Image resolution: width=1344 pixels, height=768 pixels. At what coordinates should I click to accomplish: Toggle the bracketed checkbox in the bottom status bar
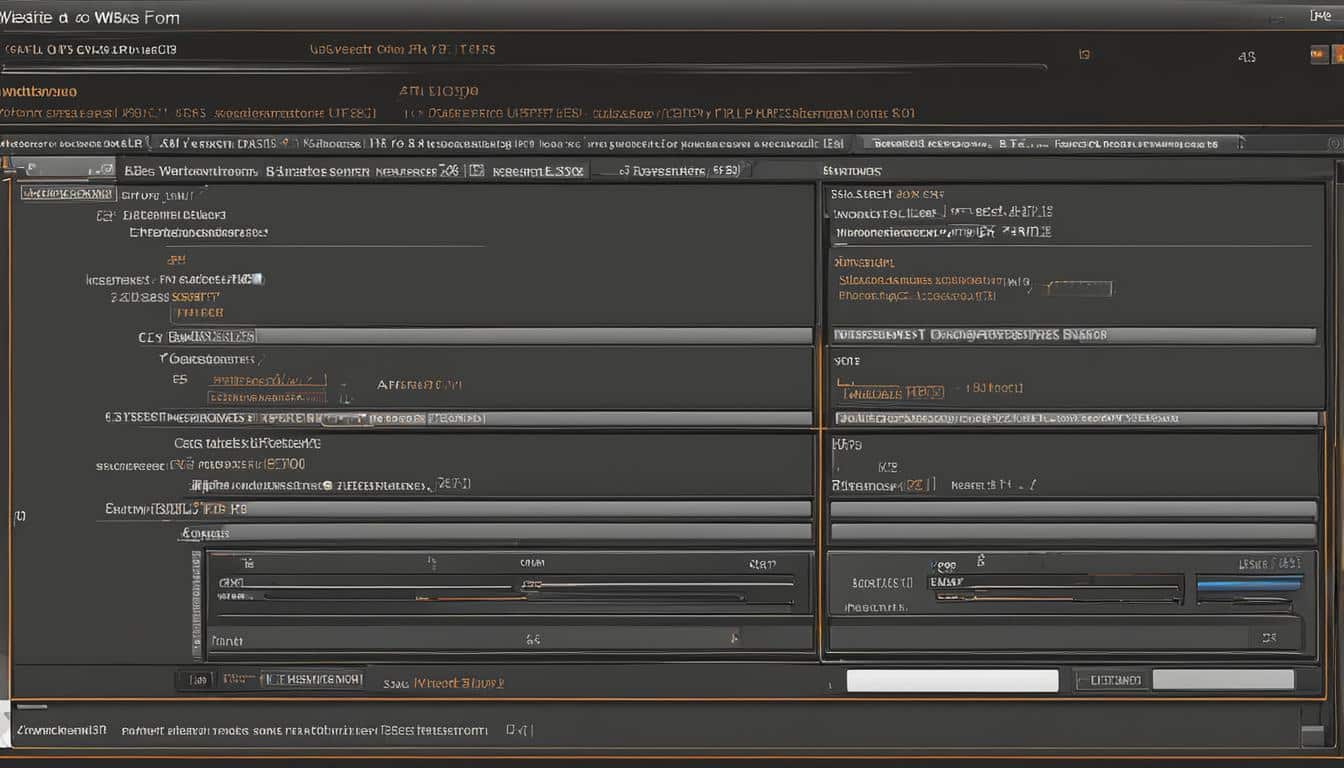coord(519,731)
